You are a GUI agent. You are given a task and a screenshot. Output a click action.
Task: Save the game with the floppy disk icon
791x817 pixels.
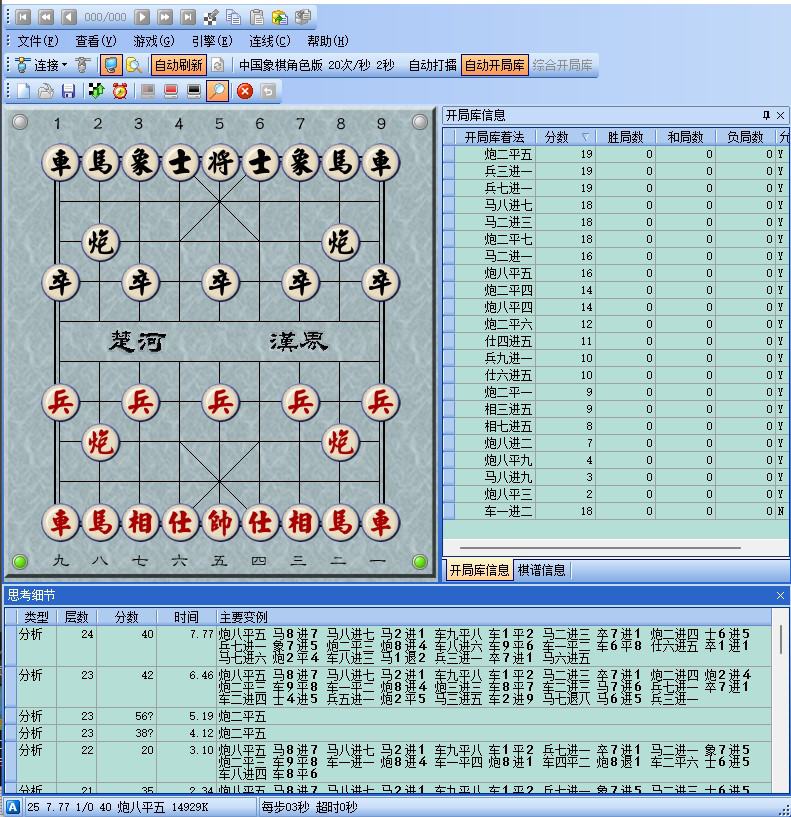(x=68, y=91)
